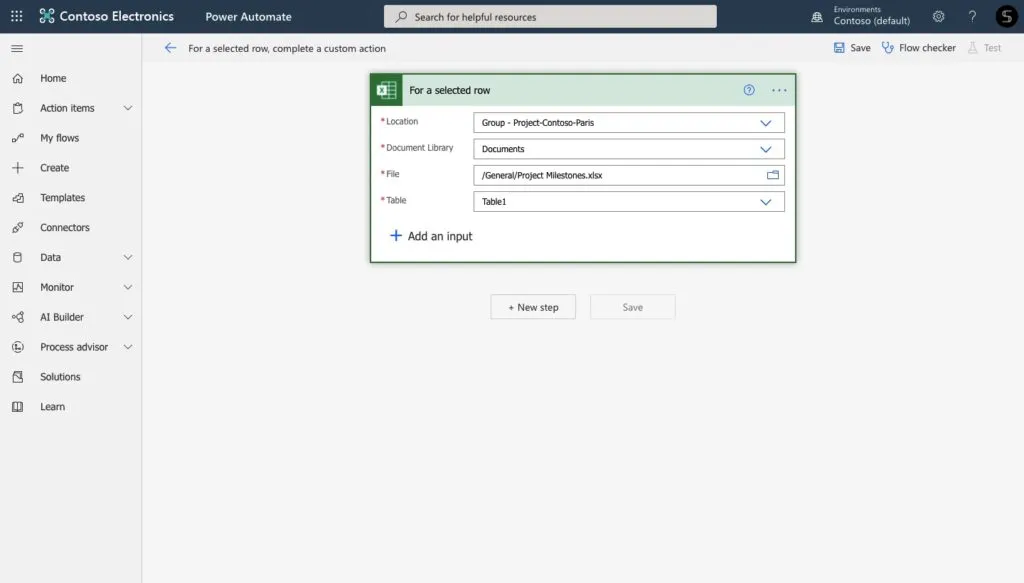Click the My flows icon

18,138
